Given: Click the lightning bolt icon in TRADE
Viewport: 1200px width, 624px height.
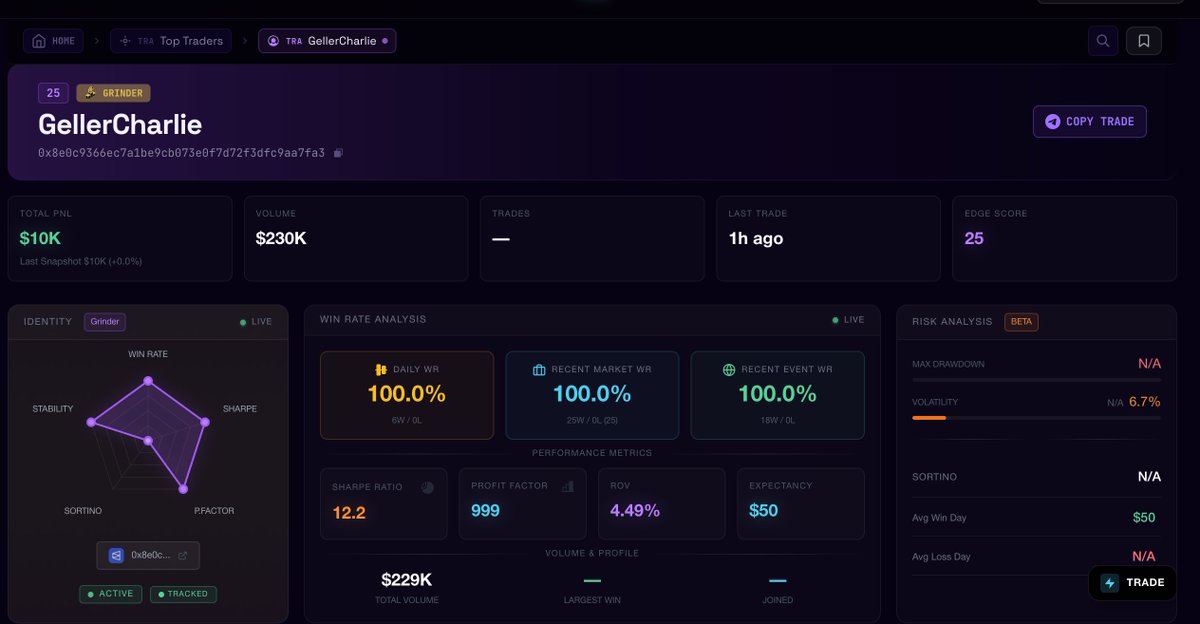Looking at the screenshot, I should tap(1110, 583).
